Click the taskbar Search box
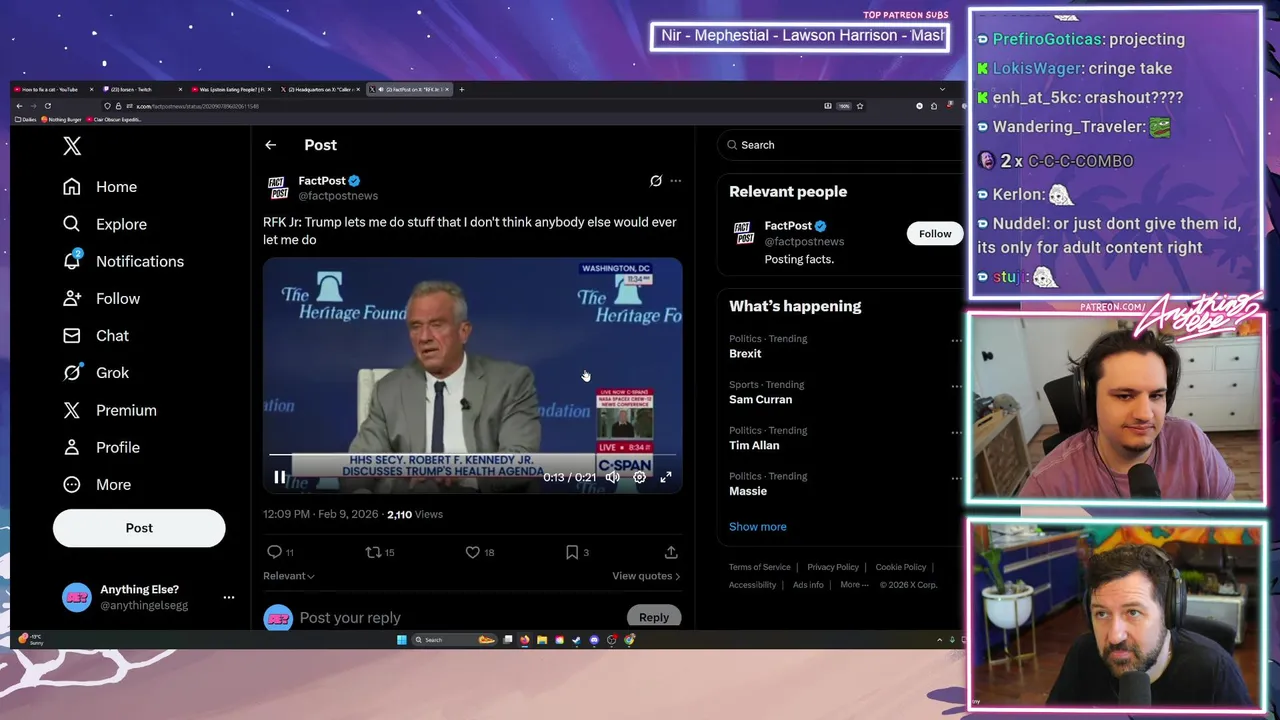Screen dimensions: 1280x720 455,640
